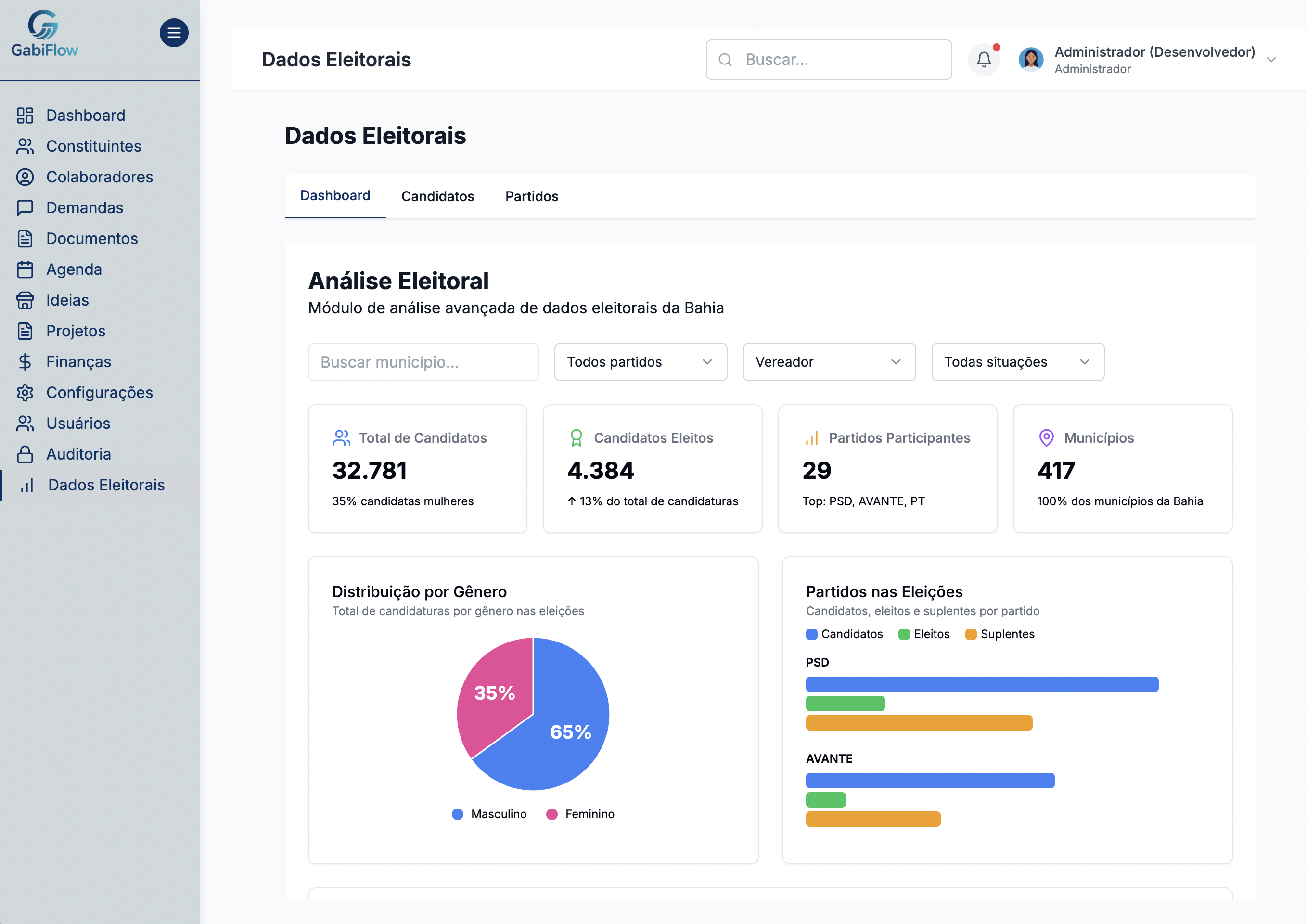Open the Todos partidos dropdown
Viewport: 1307px width, 924px height.
point(640,361)
